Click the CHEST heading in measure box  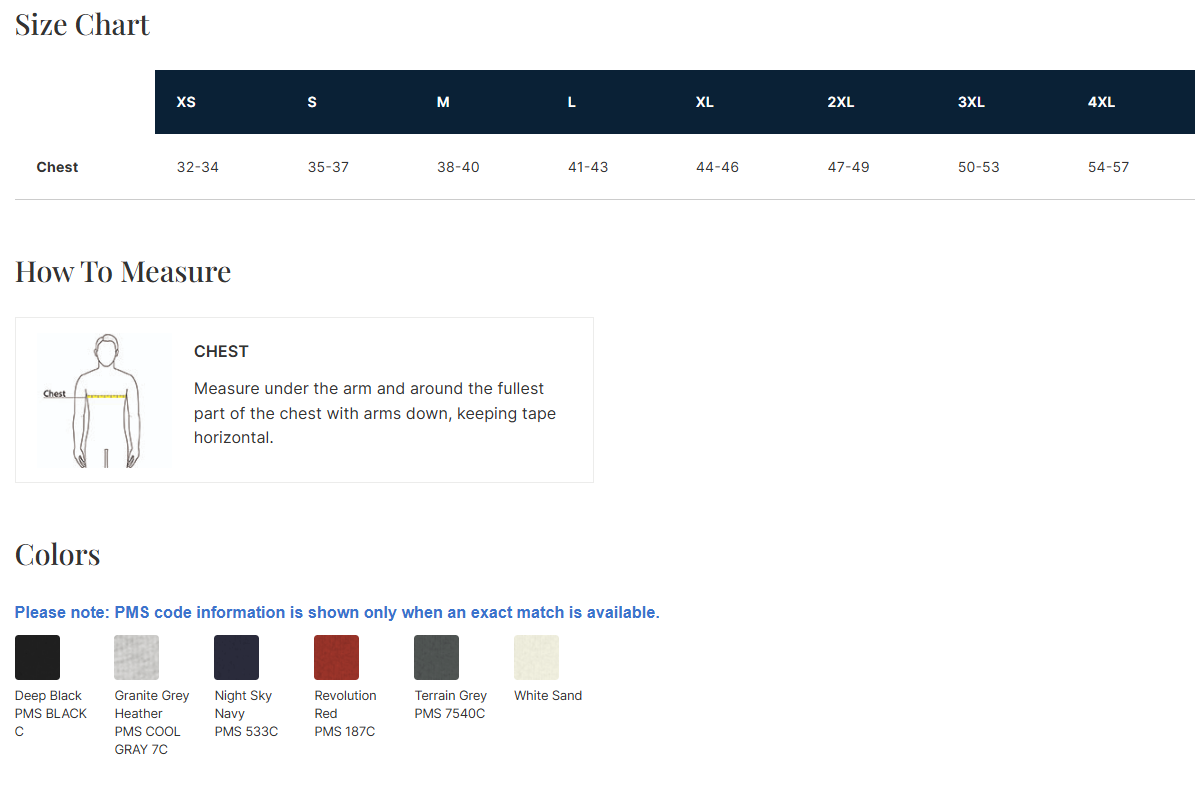221,351
